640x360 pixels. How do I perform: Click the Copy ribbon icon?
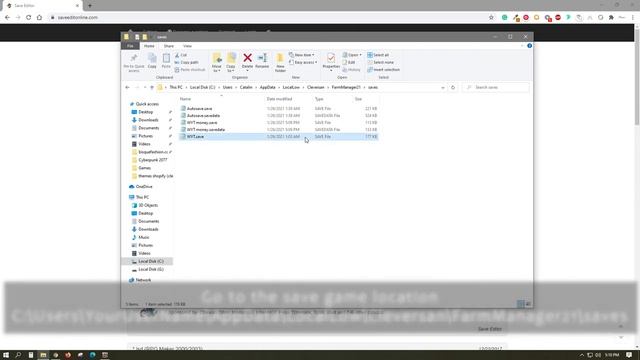pos(152,60)
